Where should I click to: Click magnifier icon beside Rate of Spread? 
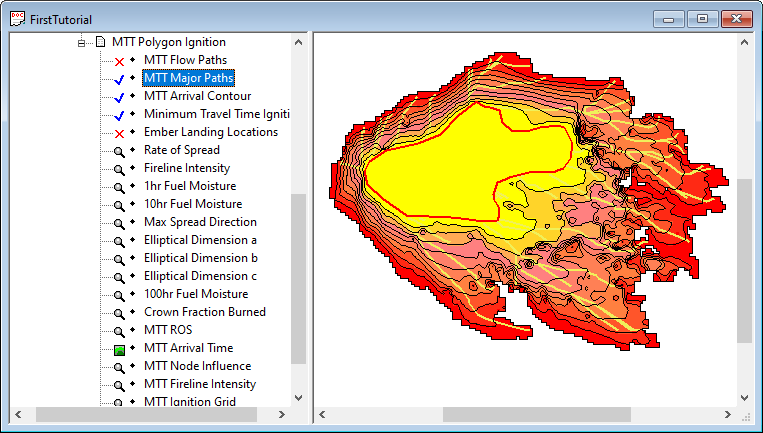point(119,151)
